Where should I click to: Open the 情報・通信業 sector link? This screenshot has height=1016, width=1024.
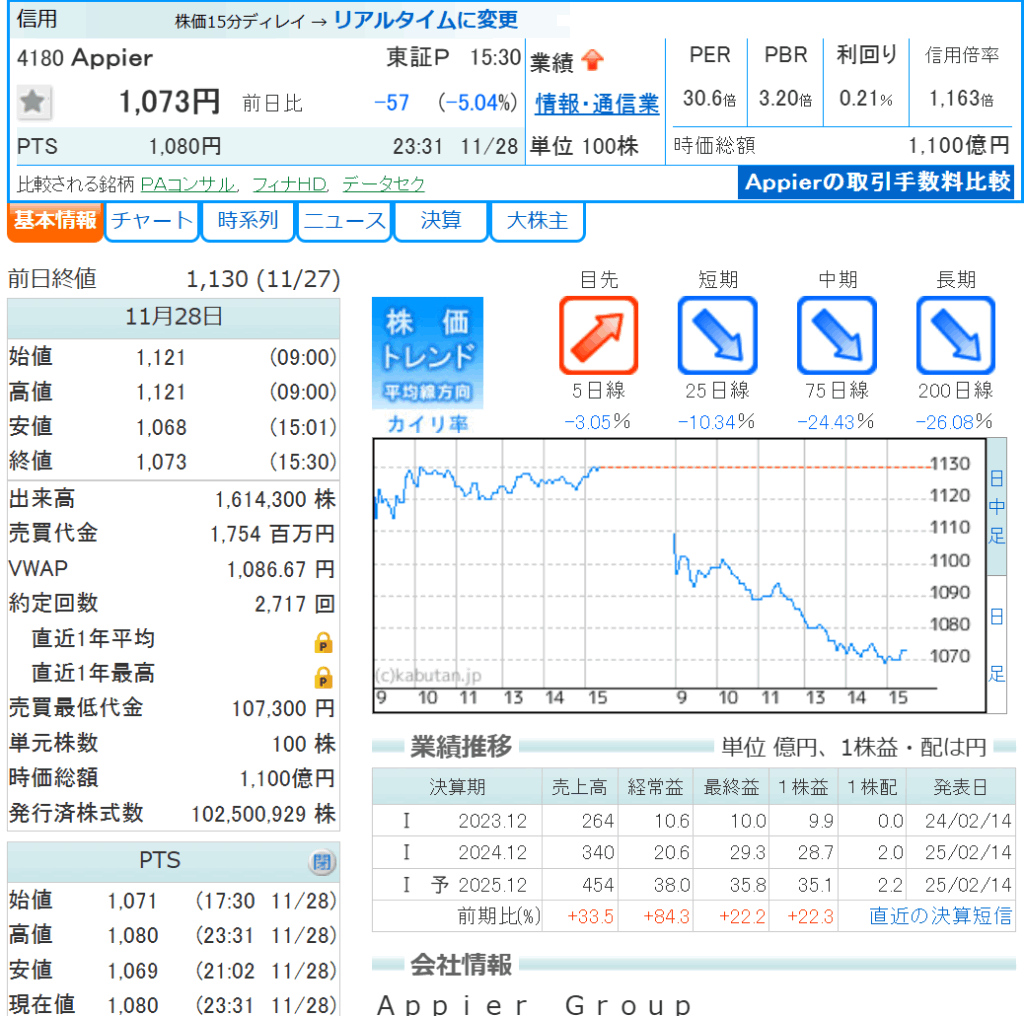pos(597,103)
